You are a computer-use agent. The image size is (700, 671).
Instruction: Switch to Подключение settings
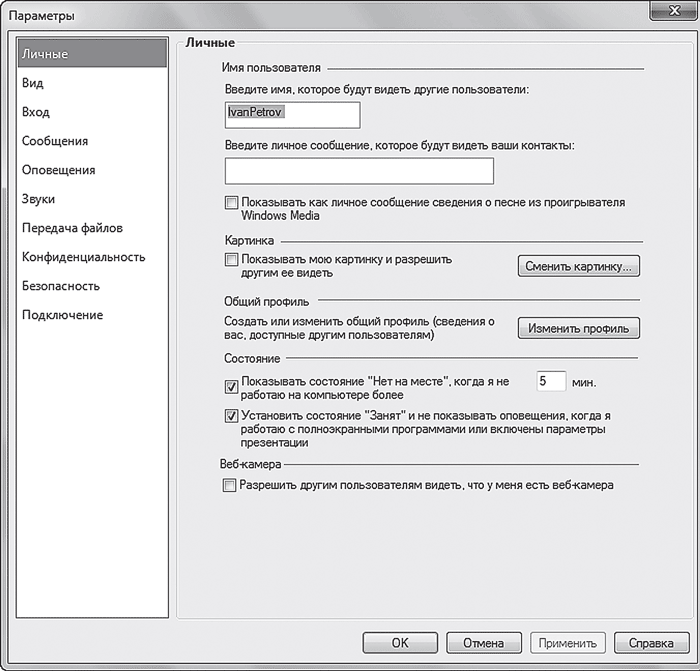(62, 315)
